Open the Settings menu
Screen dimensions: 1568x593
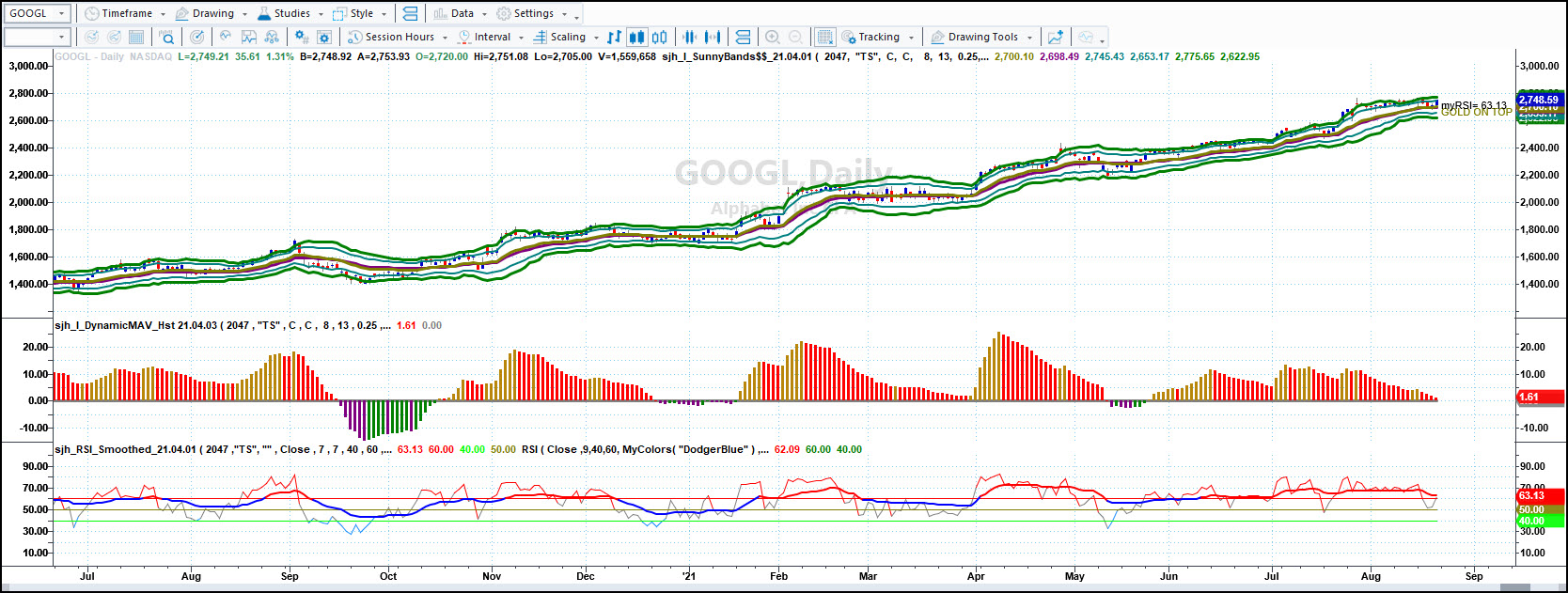tap(525, 13)
